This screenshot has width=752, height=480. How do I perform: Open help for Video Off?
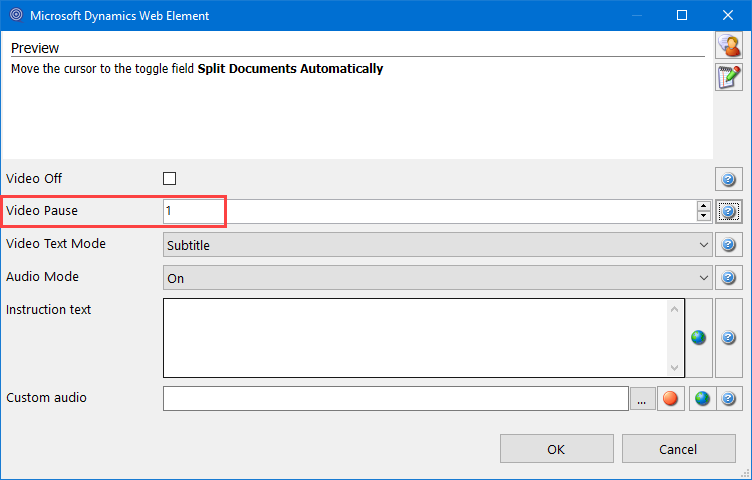point(728,179)
